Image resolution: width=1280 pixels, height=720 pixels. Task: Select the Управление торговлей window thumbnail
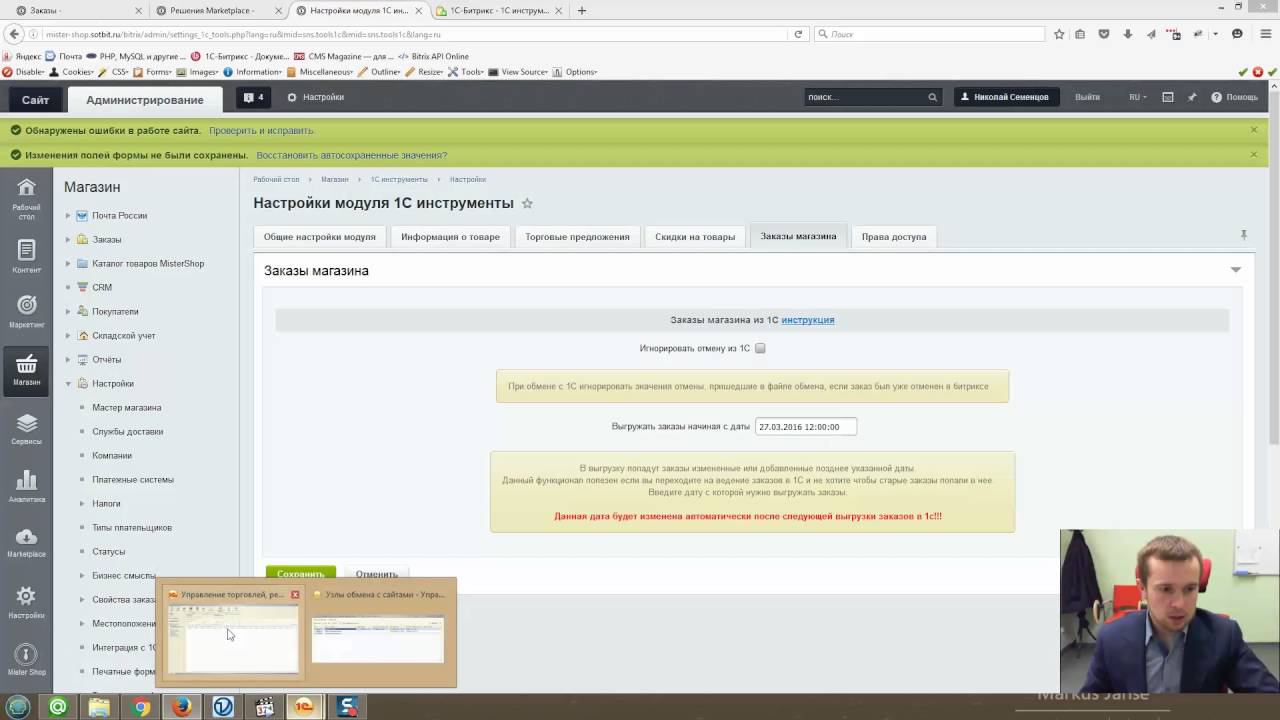pos(233,631)
